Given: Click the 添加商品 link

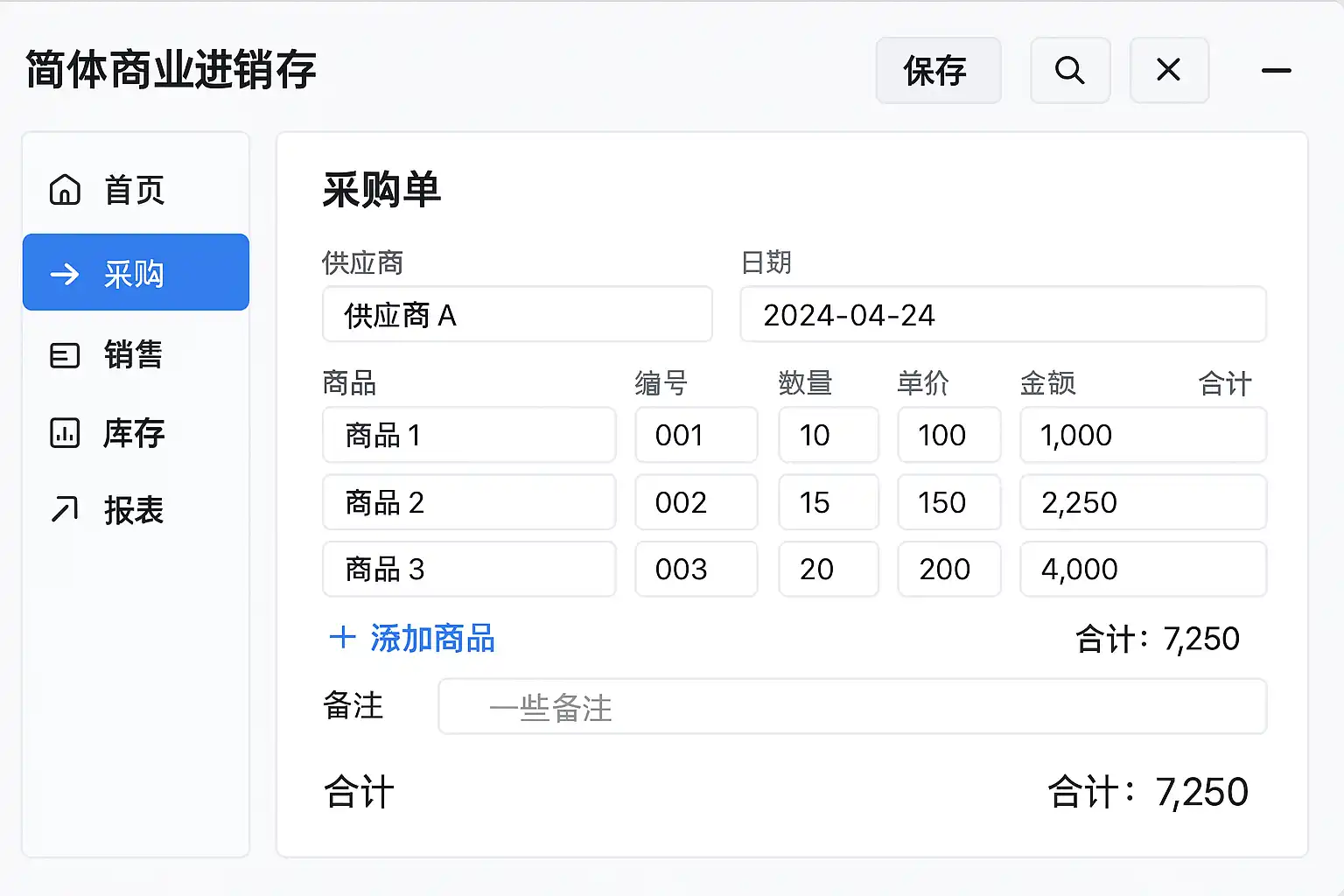Looking at the screenshot, I should tap(432, 639).
